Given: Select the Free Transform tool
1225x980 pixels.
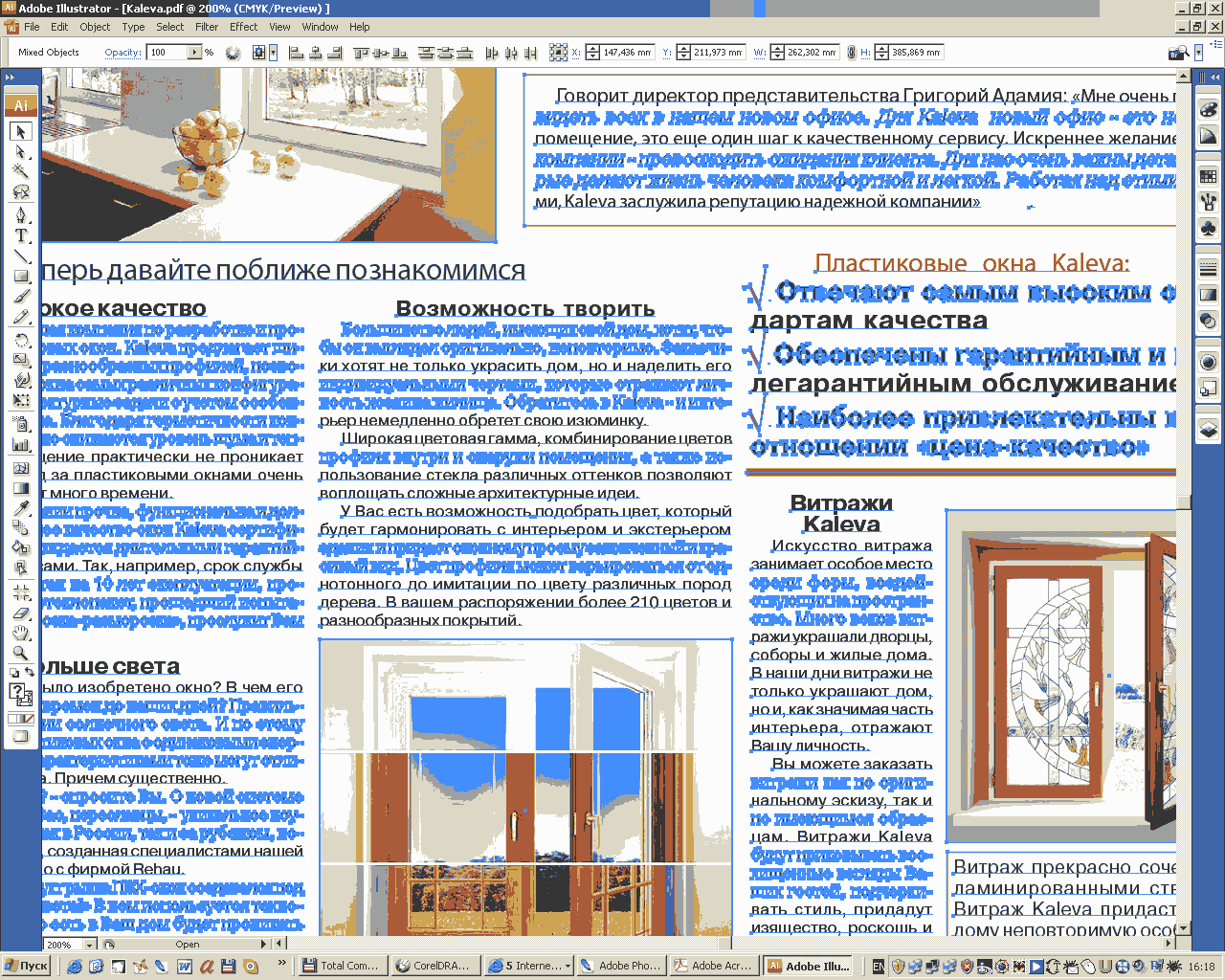Looking at the screenshot, I should [21, 401].
